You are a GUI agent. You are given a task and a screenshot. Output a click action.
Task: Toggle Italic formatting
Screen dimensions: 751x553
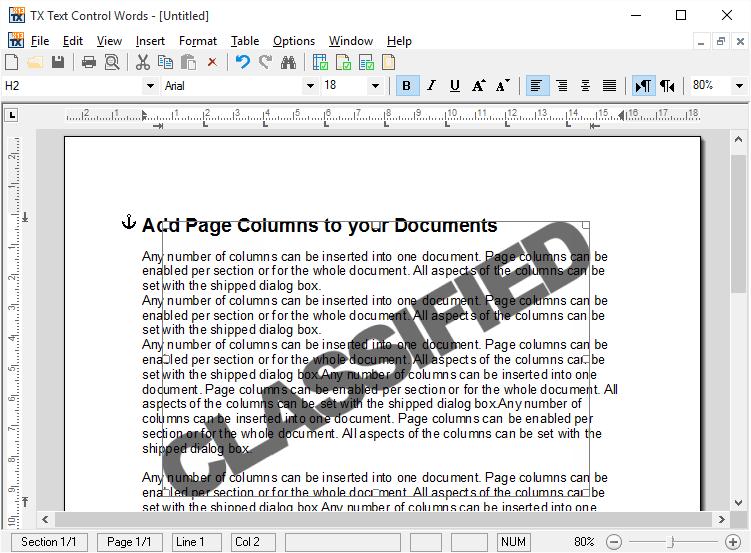click(431, 86)
